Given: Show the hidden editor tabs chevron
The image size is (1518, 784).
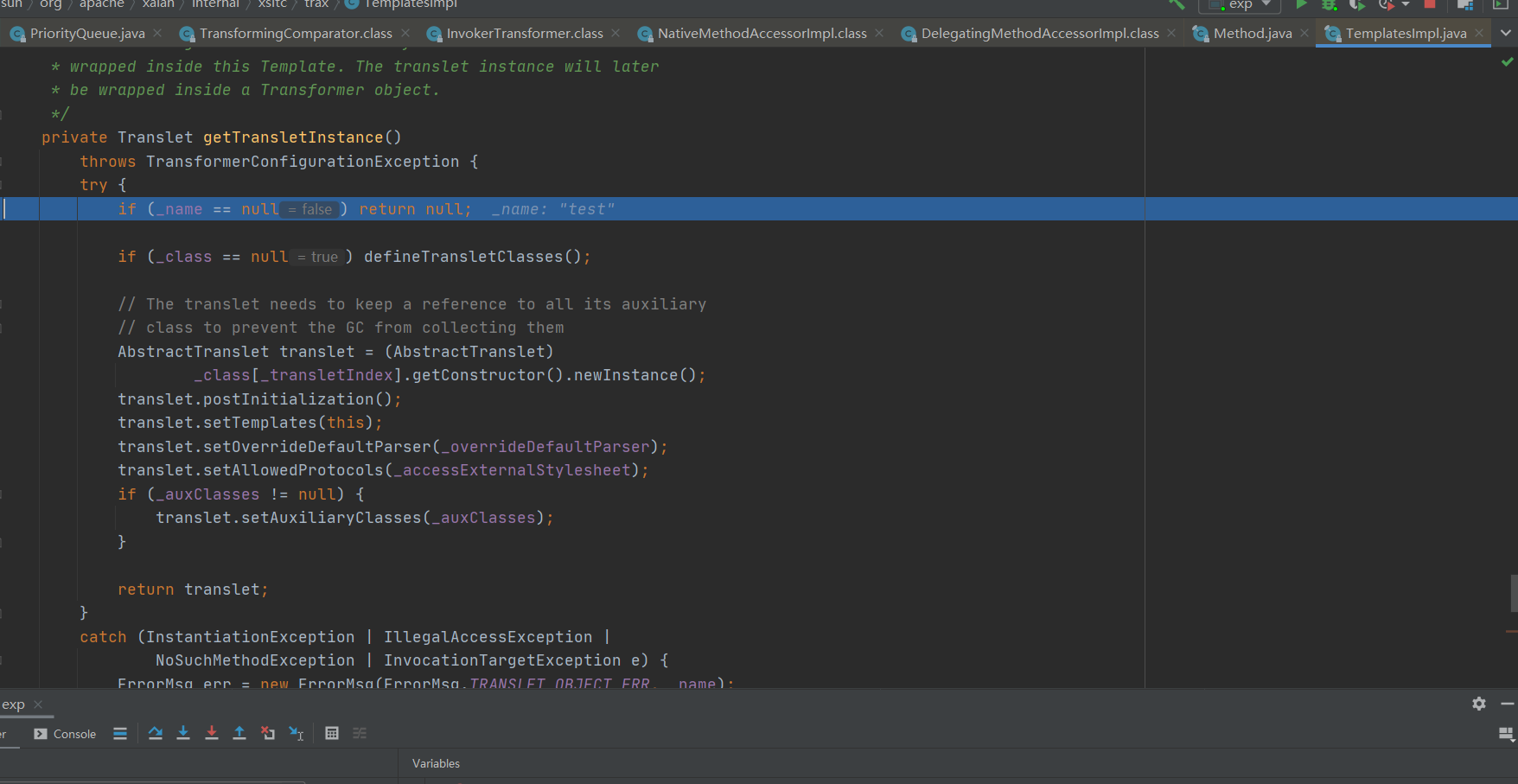Looking at the screenshot, I should pyautogui.click(x=1506, y=33).
